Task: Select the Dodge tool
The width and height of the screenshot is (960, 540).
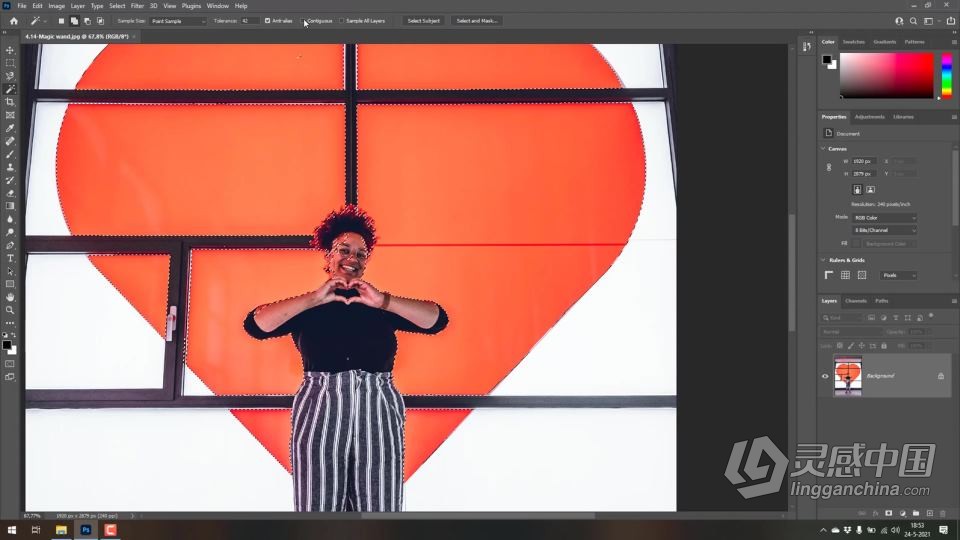Action: [x=10, y=232]
